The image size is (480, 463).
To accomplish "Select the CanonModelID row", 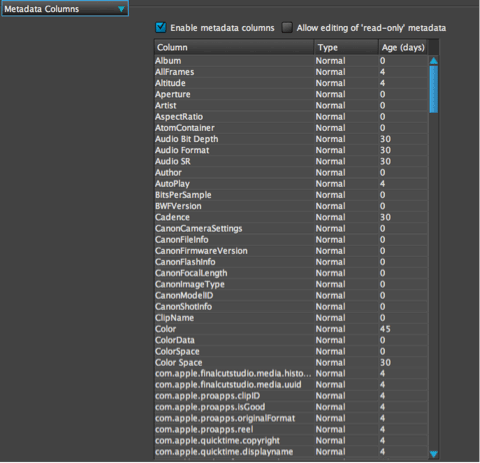I will pyautogui.click(x=291, y=295).
